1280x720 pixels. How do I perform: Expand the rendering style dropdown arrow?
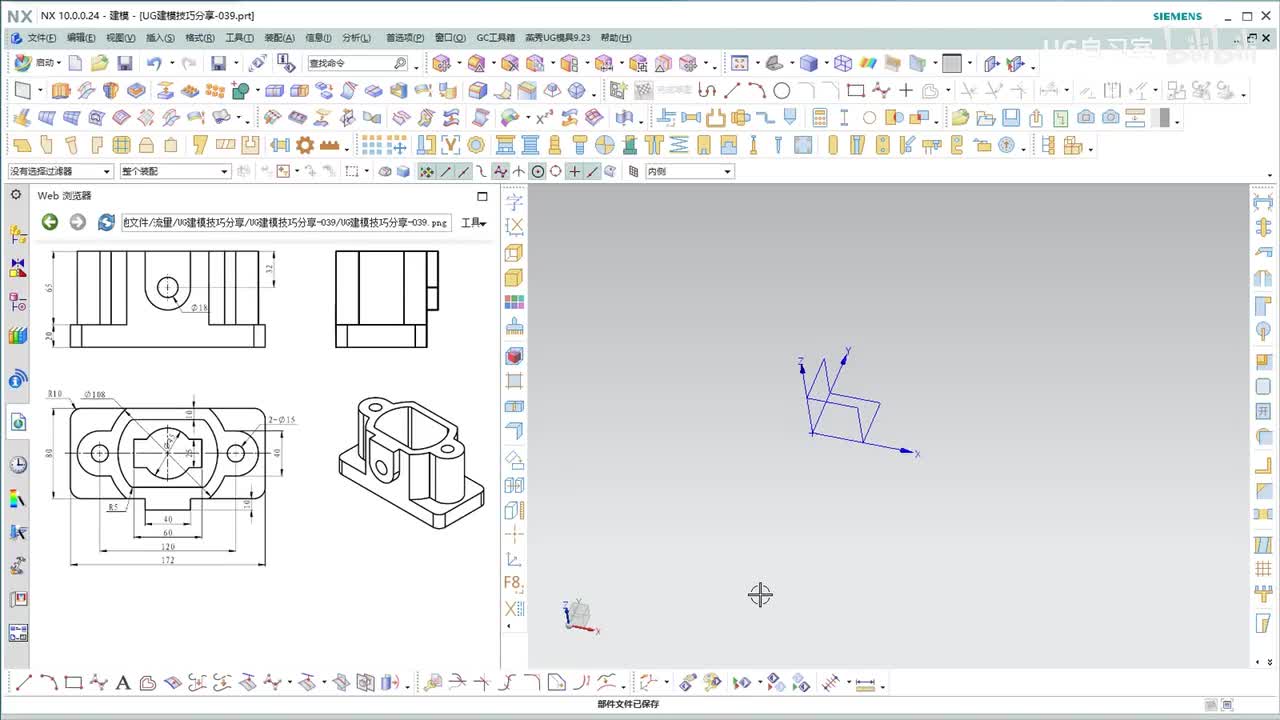pos(825,63)
